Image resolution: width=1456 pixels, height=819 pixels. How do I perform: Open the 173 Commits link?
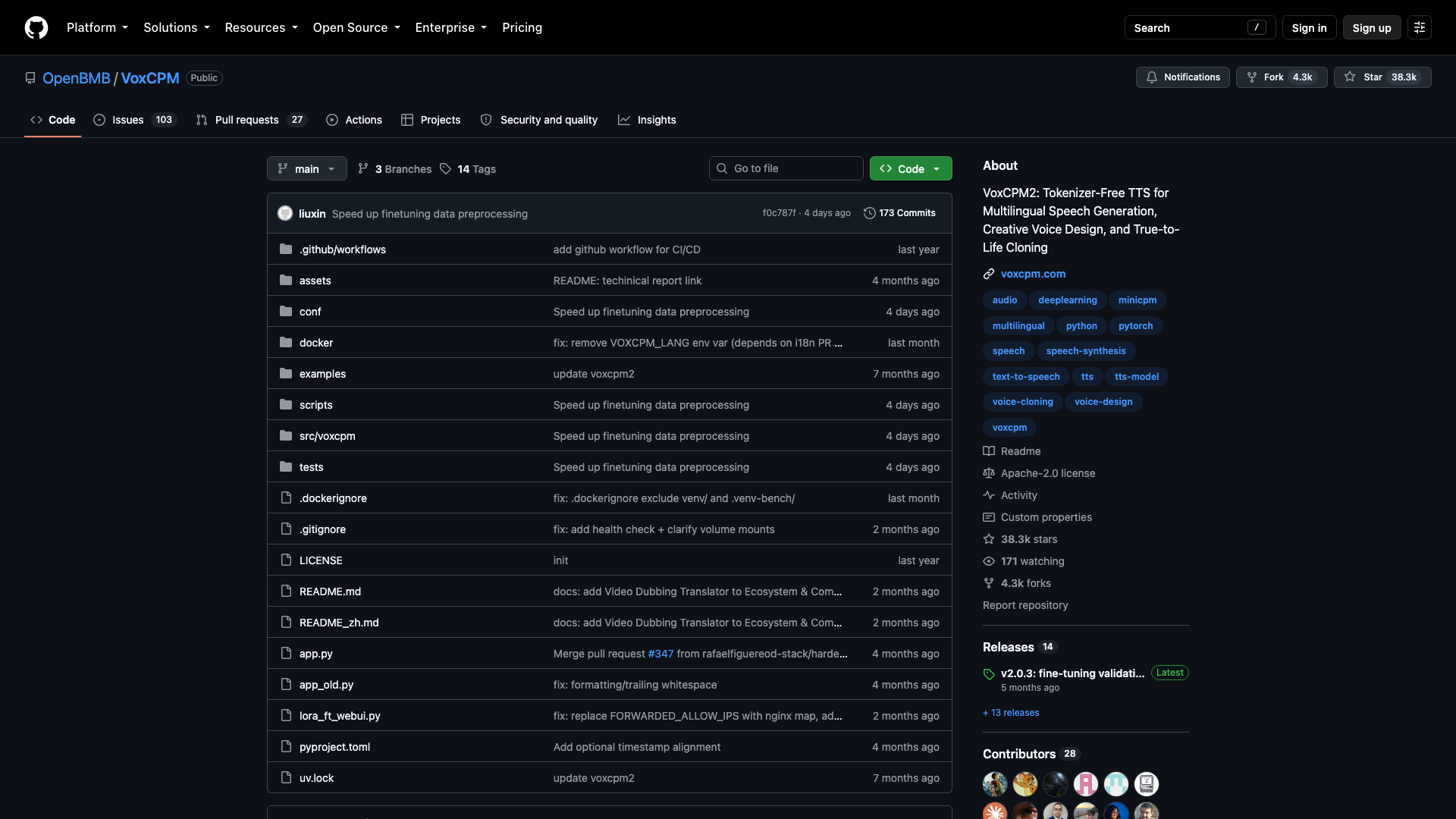click(900, 213)
